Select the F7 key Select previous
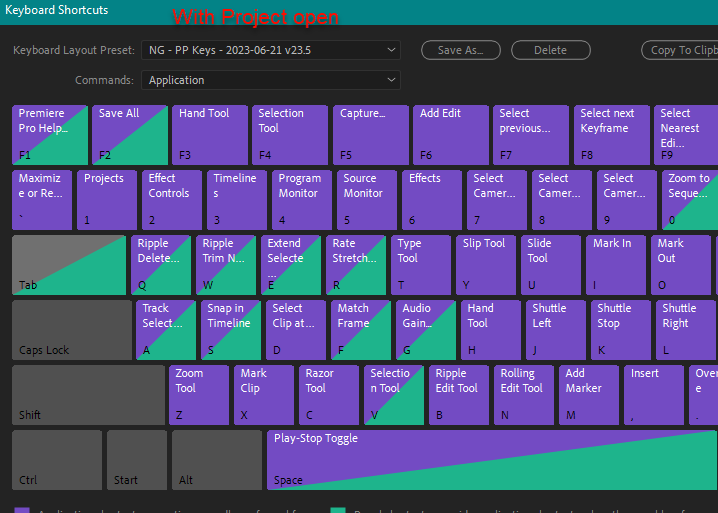Viewport: 718px width, 513px height. 531,135
